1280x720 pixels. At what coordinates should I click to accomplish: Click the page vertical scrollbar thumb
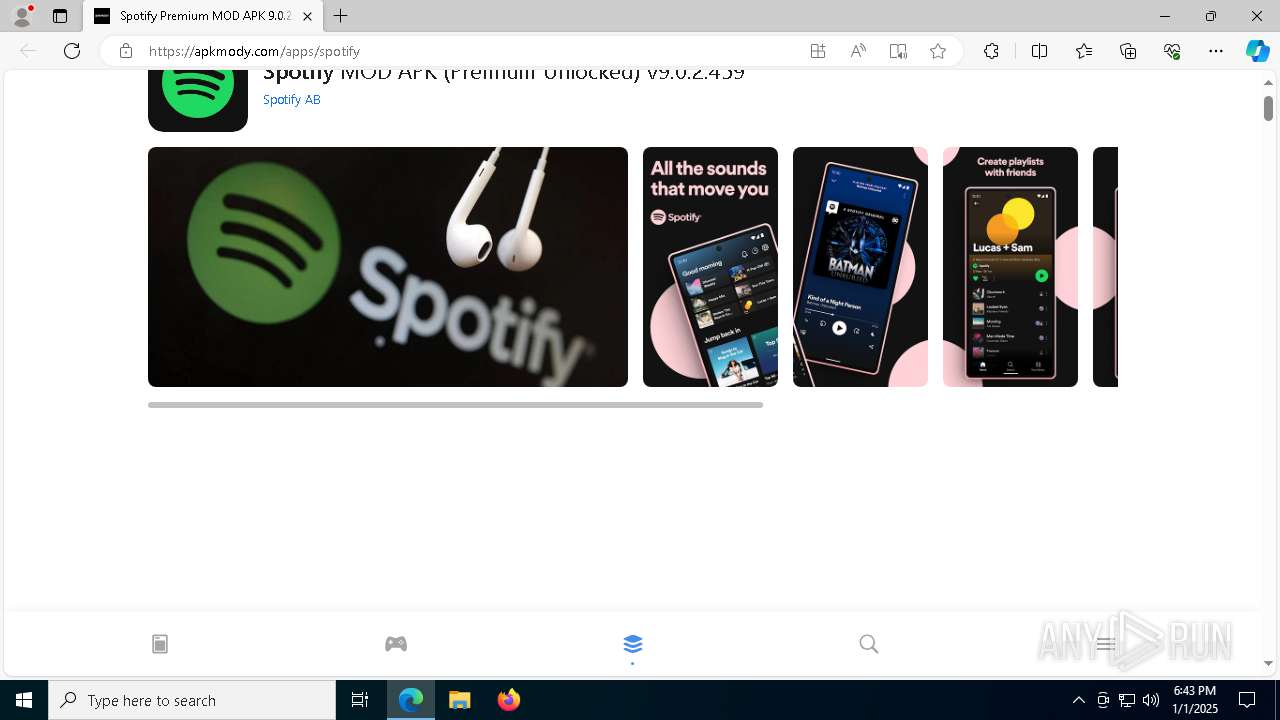point(1268,107)
